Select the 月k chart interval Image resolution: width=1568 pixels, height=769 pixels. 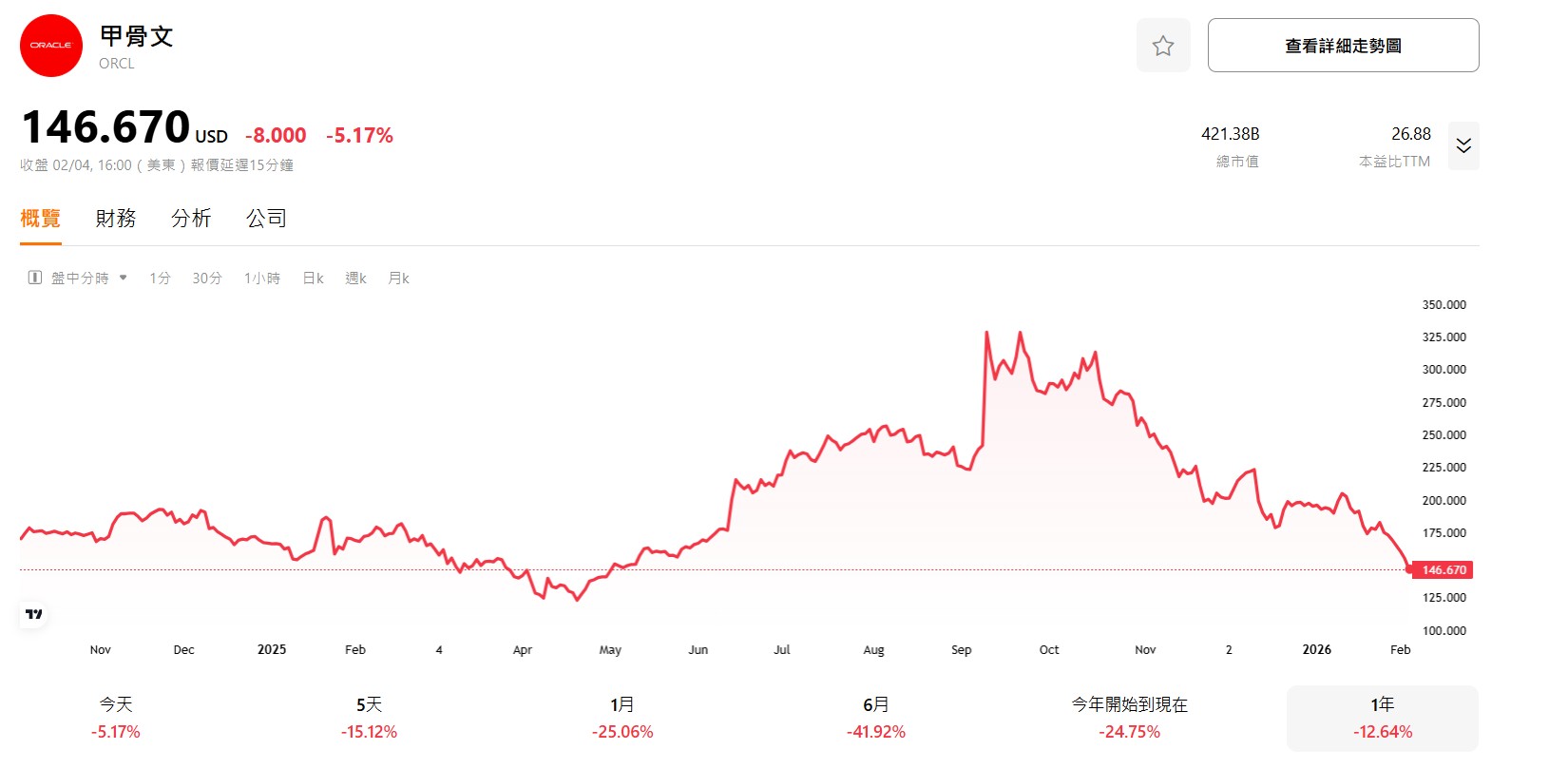[398, 279]
